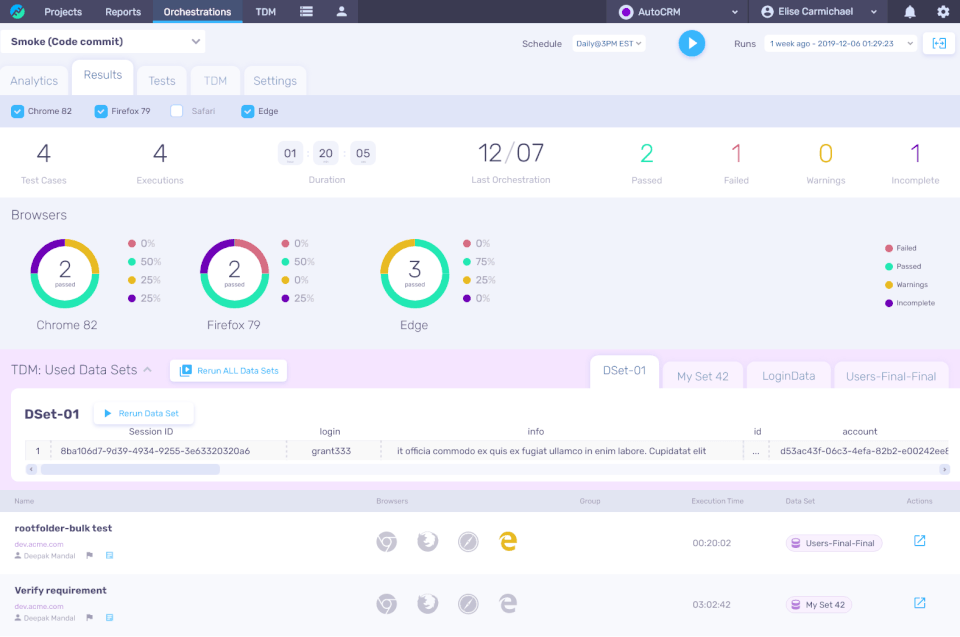960x637 pixels.
Task: Click flag icon for rootfolder-bulk test
Action: coord(89,556)
